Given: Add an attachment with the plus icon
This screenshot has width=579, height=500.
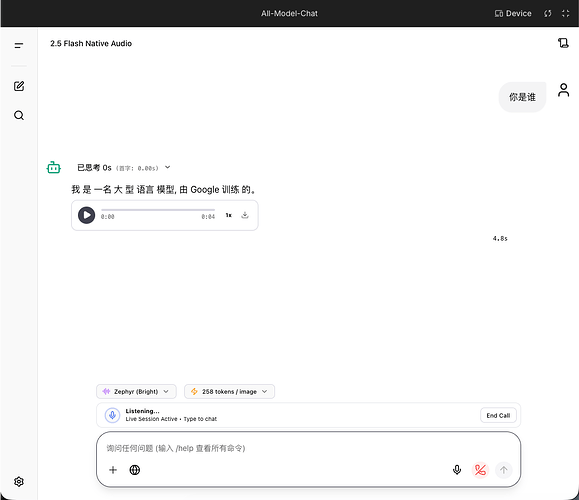Looking at the screenshot, I should pos(113,470).
